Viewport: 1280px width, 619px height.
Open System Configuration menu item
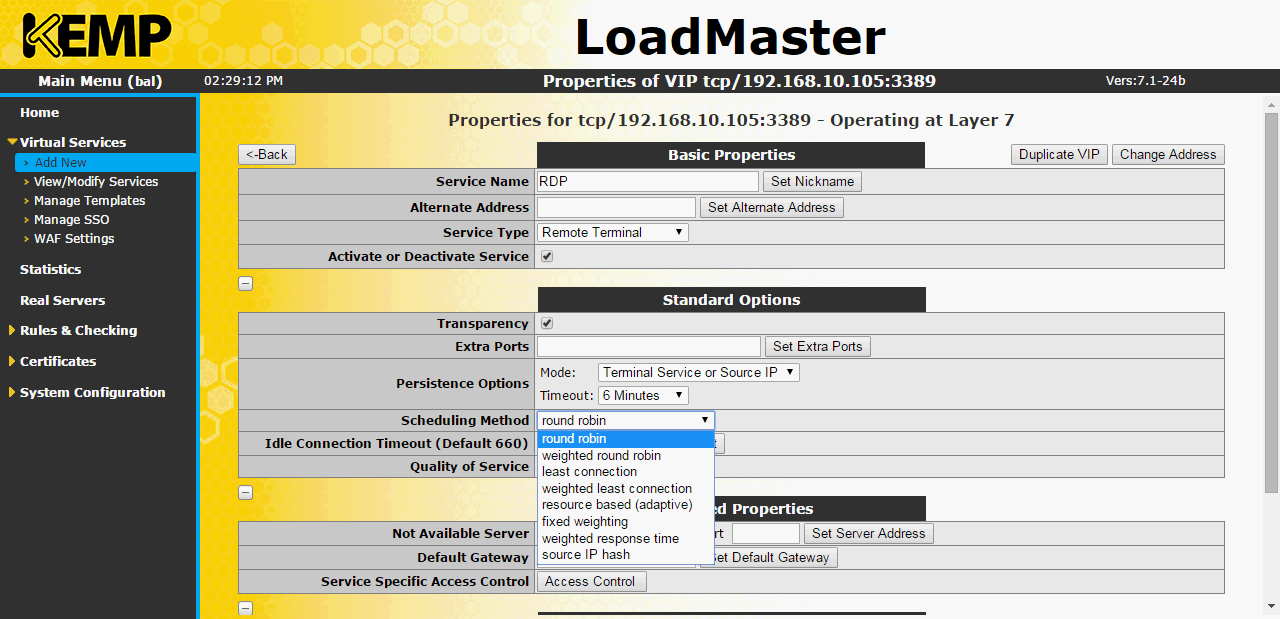pos(93,393)
